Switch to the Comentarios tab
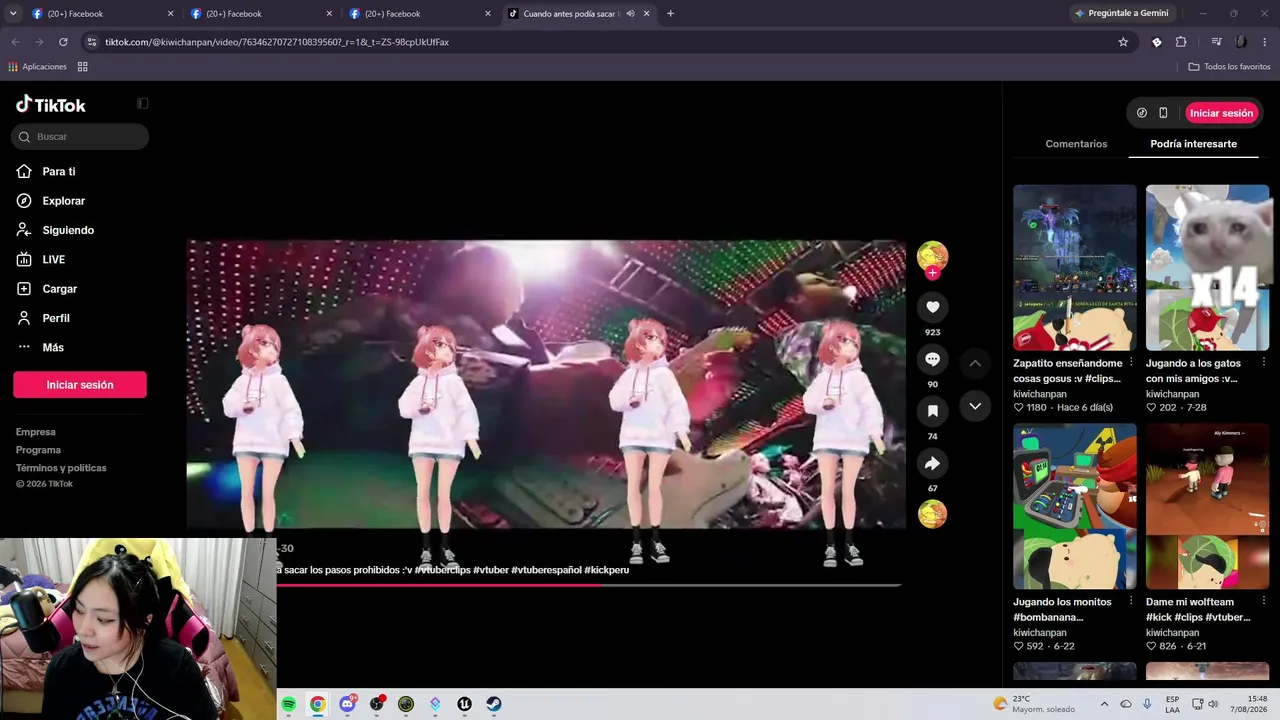The height and width of the screenshot is (720, 1280). (1076, 144)
